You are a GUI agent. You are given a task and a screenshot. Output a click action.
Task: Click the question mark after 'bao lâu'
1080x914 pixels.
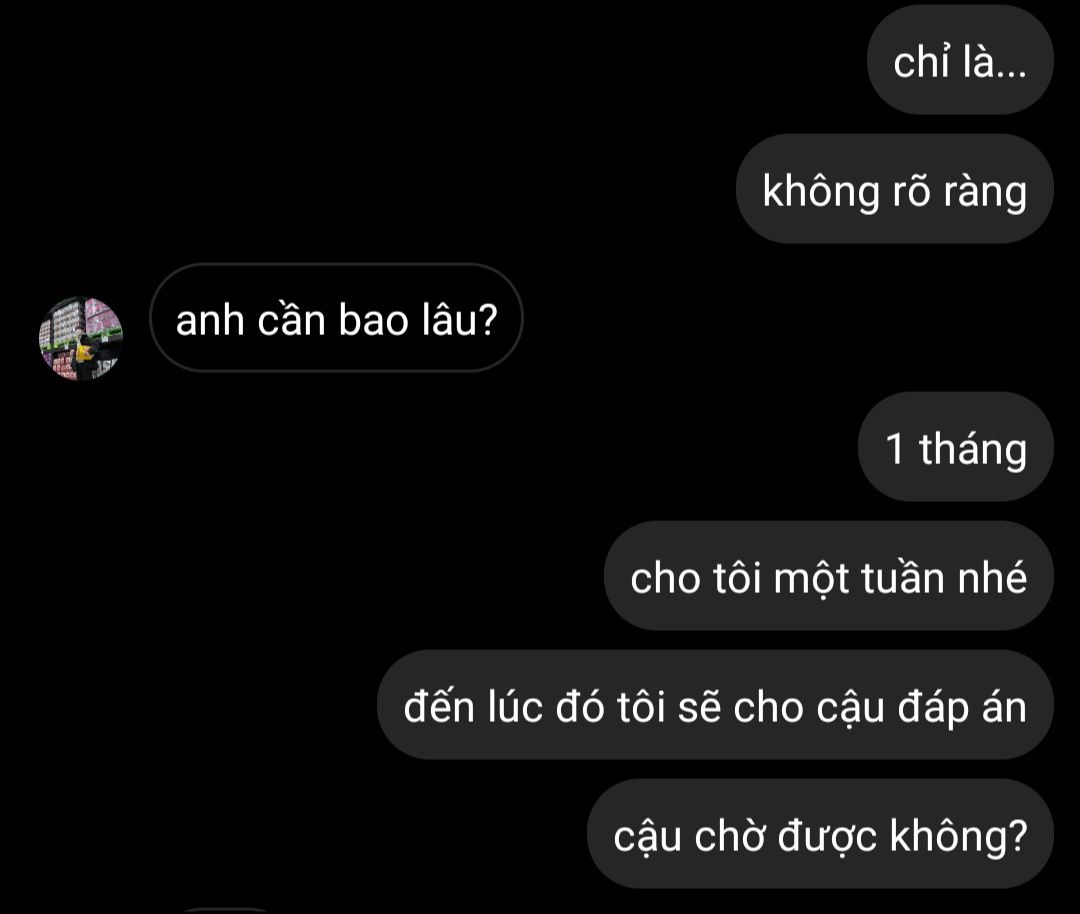coord(487,320)
